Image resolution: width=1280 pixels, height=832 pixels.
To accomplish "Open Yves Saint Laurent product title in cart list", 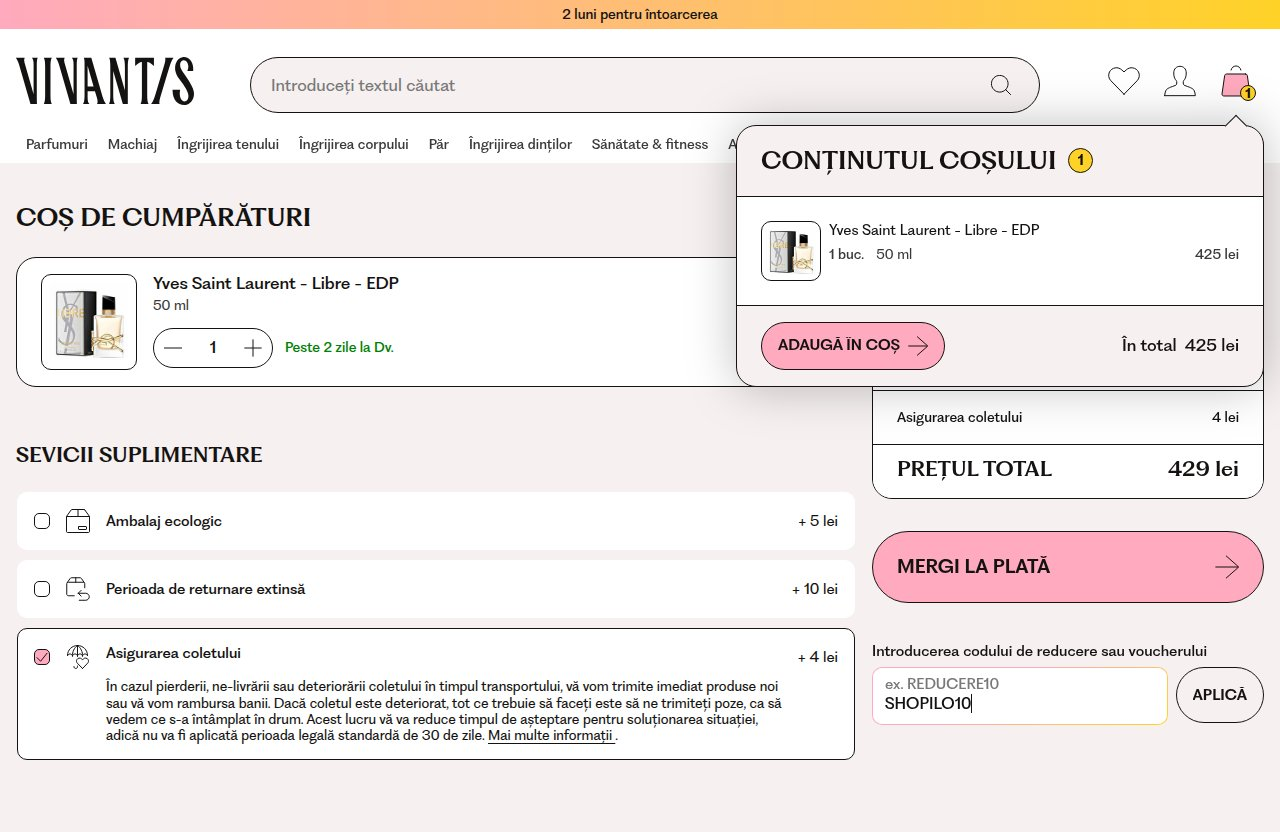I will [x=276, y=283].
